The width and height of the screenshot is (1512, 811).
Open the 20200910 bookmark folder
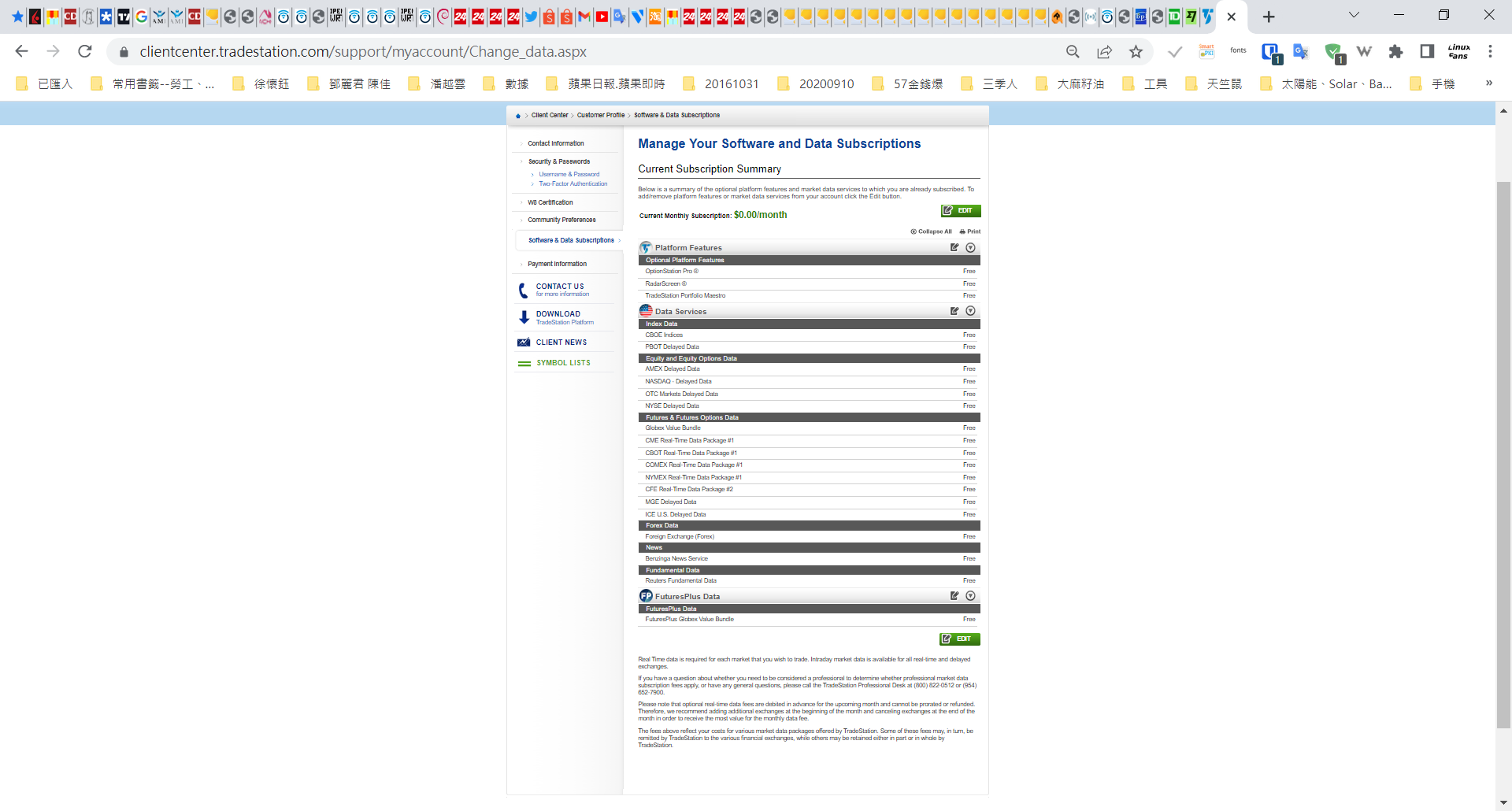816,83
